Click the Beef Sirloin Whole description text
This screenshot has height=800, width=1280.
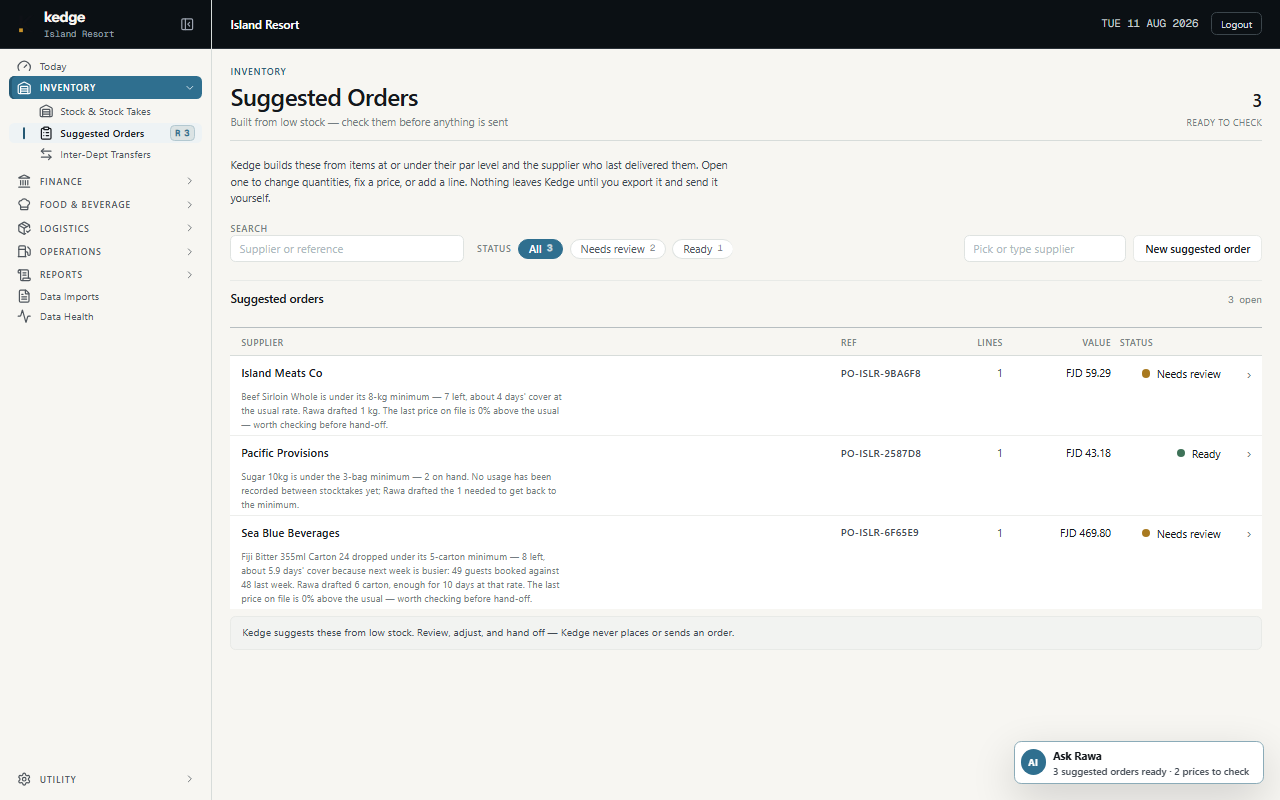(402, 411)
